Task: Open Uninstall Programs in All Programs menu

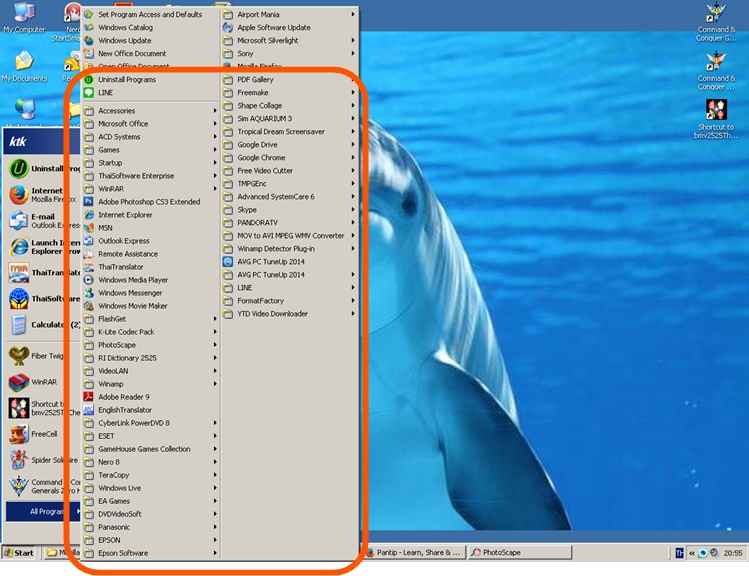Action: [150, 79]
